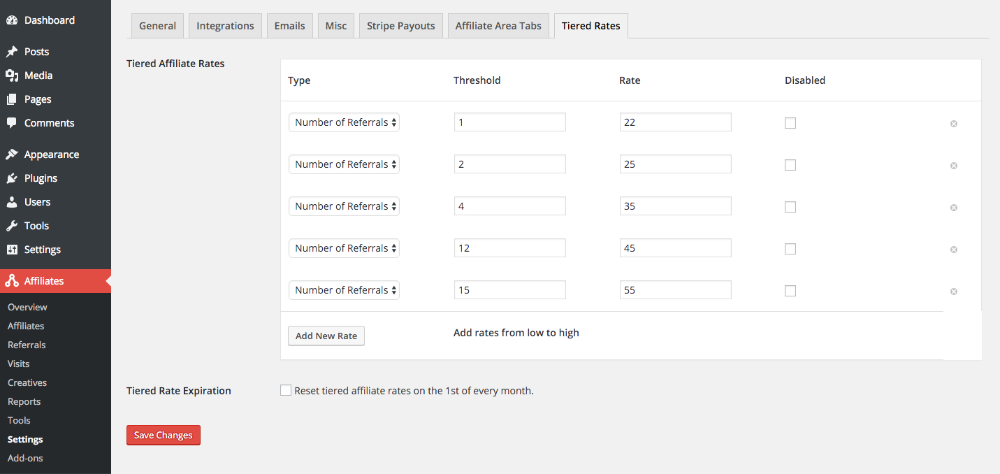Click the Comments bubble icon
This screenshot has width=1000, height=474.
[11, 122]
